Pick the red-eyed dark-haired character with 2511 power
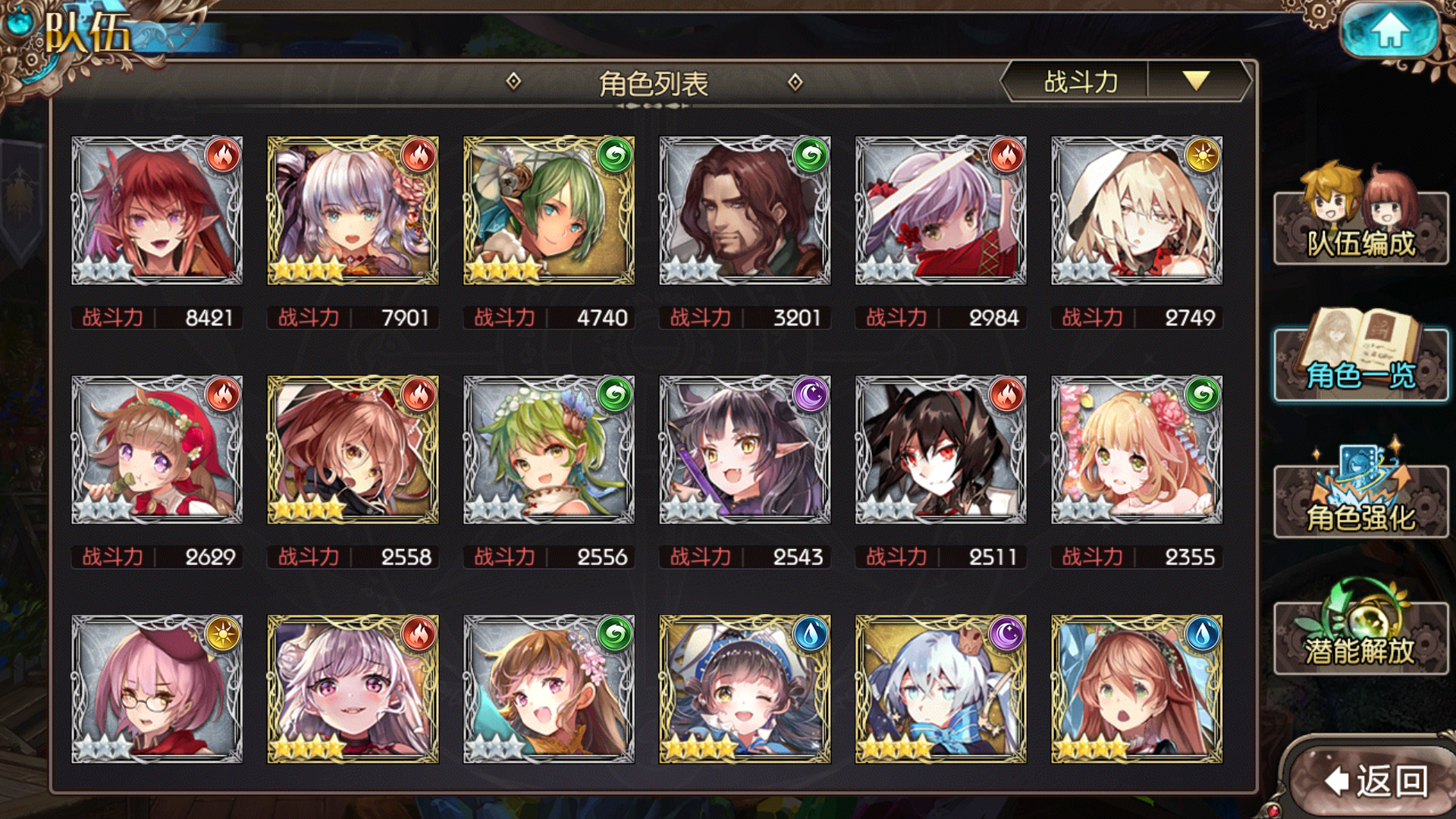 pyautogui.click(x=941, y=450)
